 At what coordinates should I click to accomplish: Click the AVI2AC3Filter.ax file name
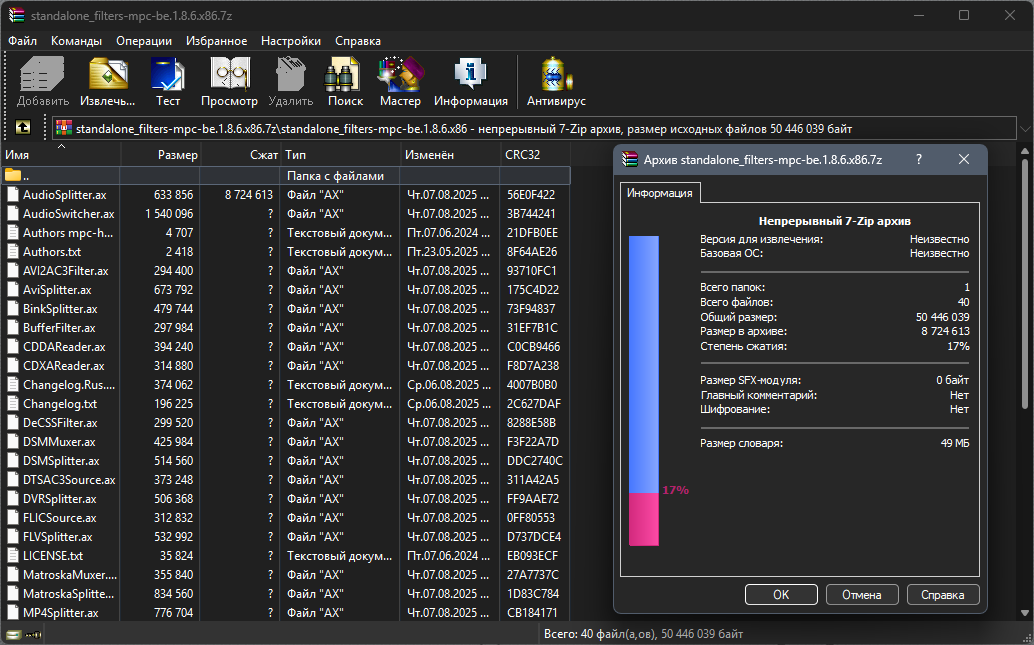pos(66,270)
